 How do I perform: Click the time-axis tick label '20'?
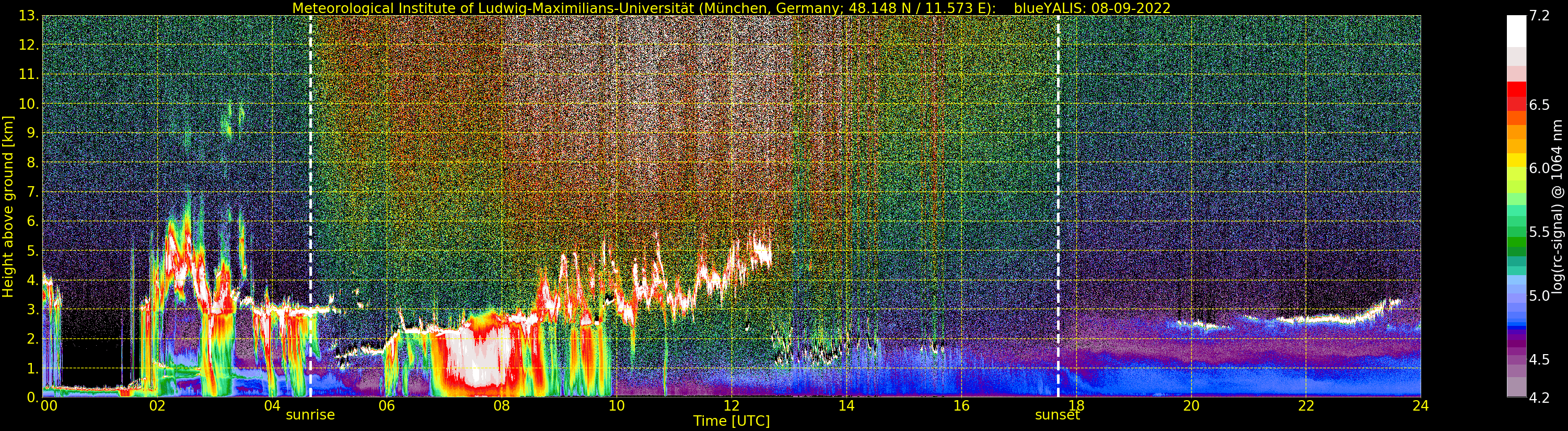click(x=1191, y=406)
